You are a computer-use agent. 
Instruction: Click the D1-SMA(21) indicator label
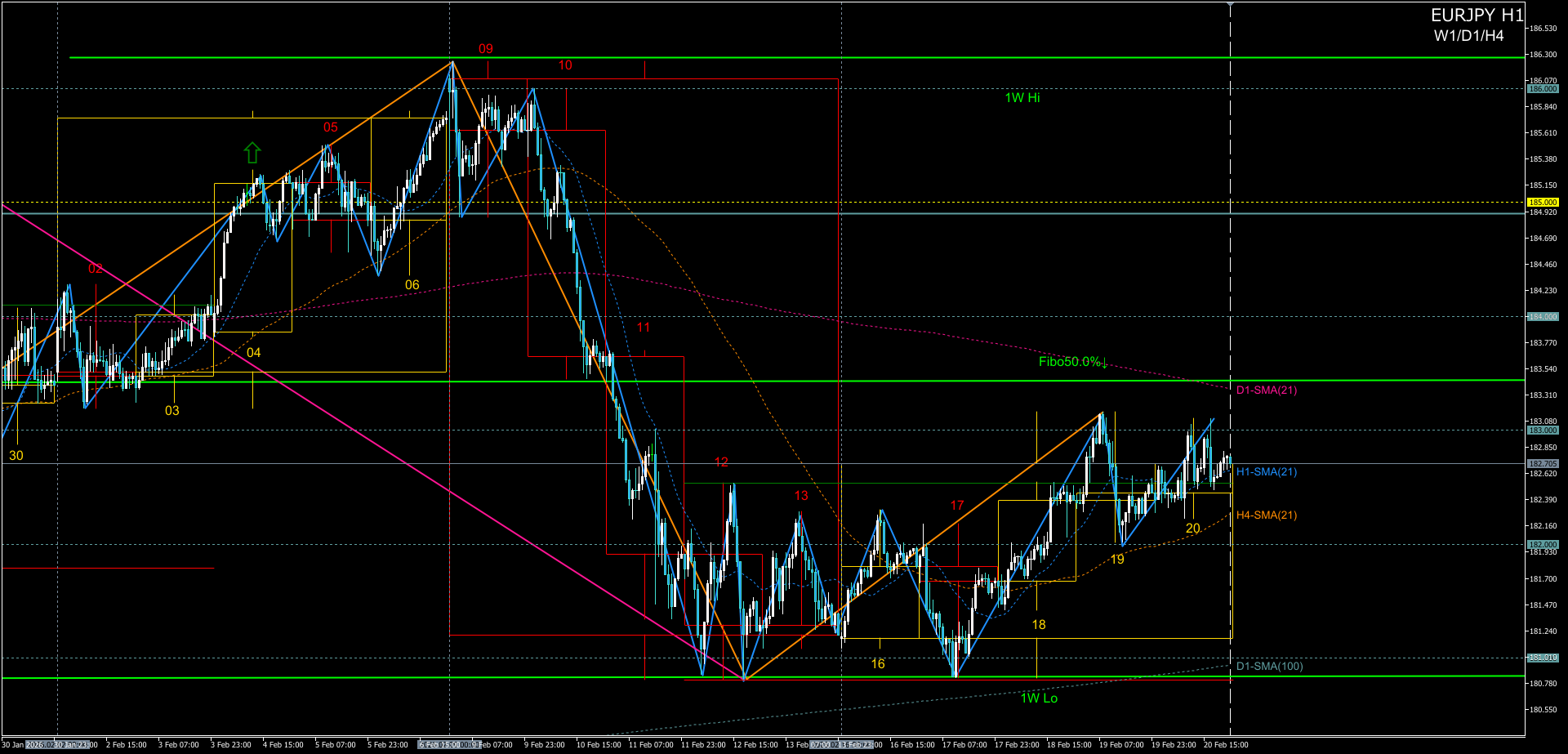1266,390
